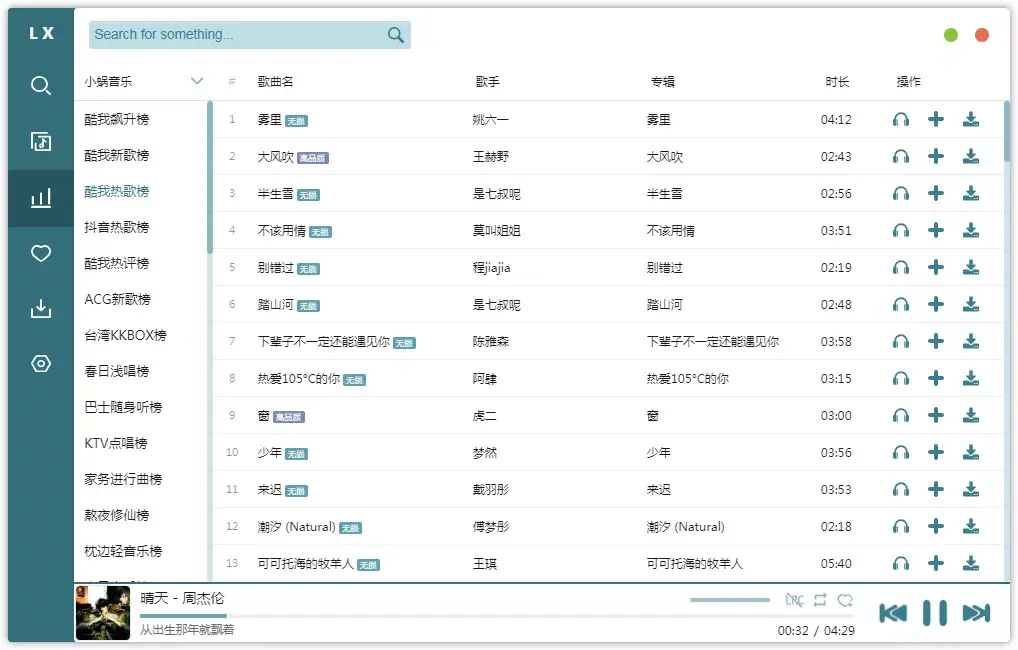Screen dimensions: 1018x650
Task: Close window with red dot
Action: click(x=982, y=35)
